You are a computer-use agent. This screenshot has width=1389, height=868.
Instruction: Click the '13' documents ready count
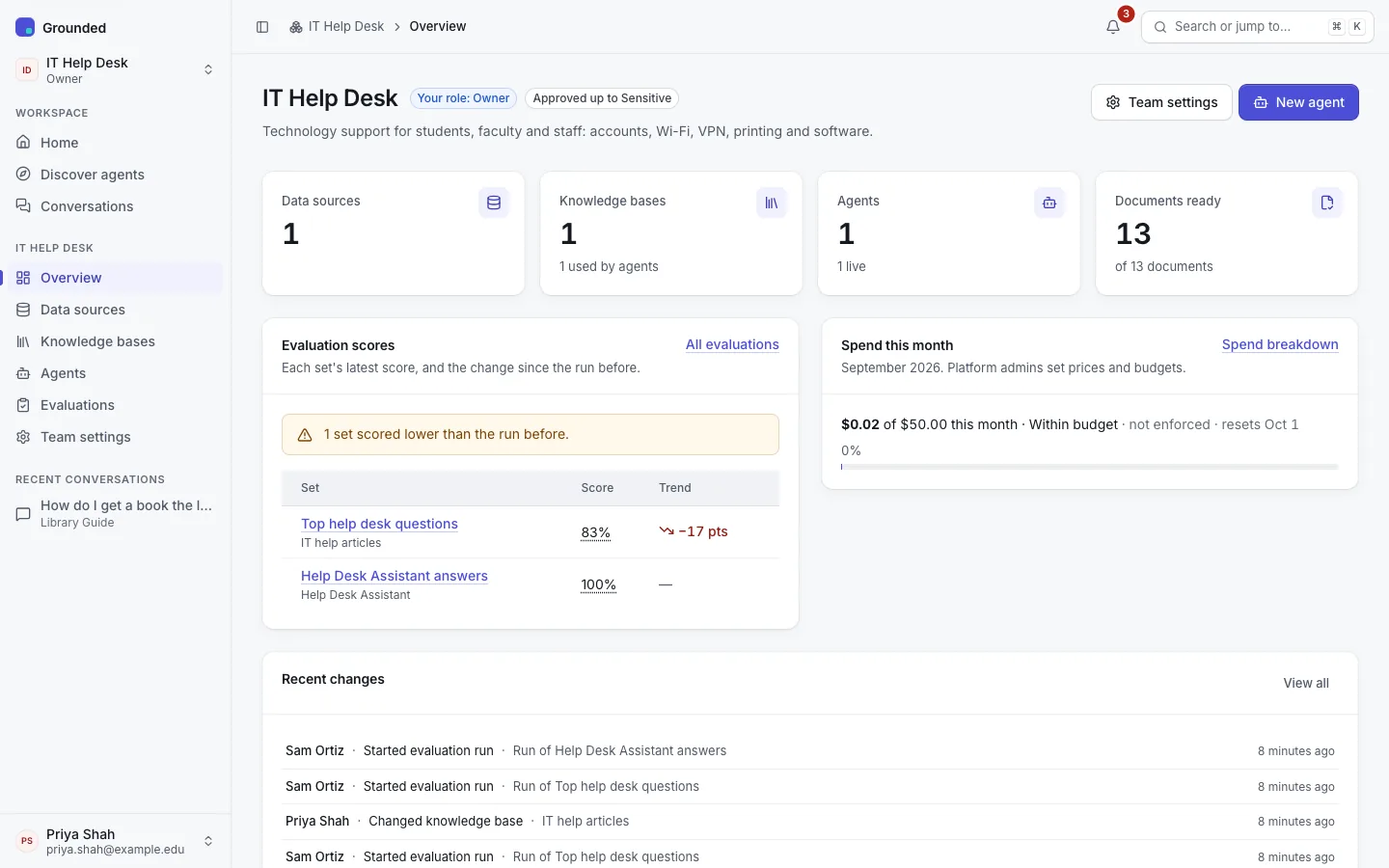tap(1133, 233)
